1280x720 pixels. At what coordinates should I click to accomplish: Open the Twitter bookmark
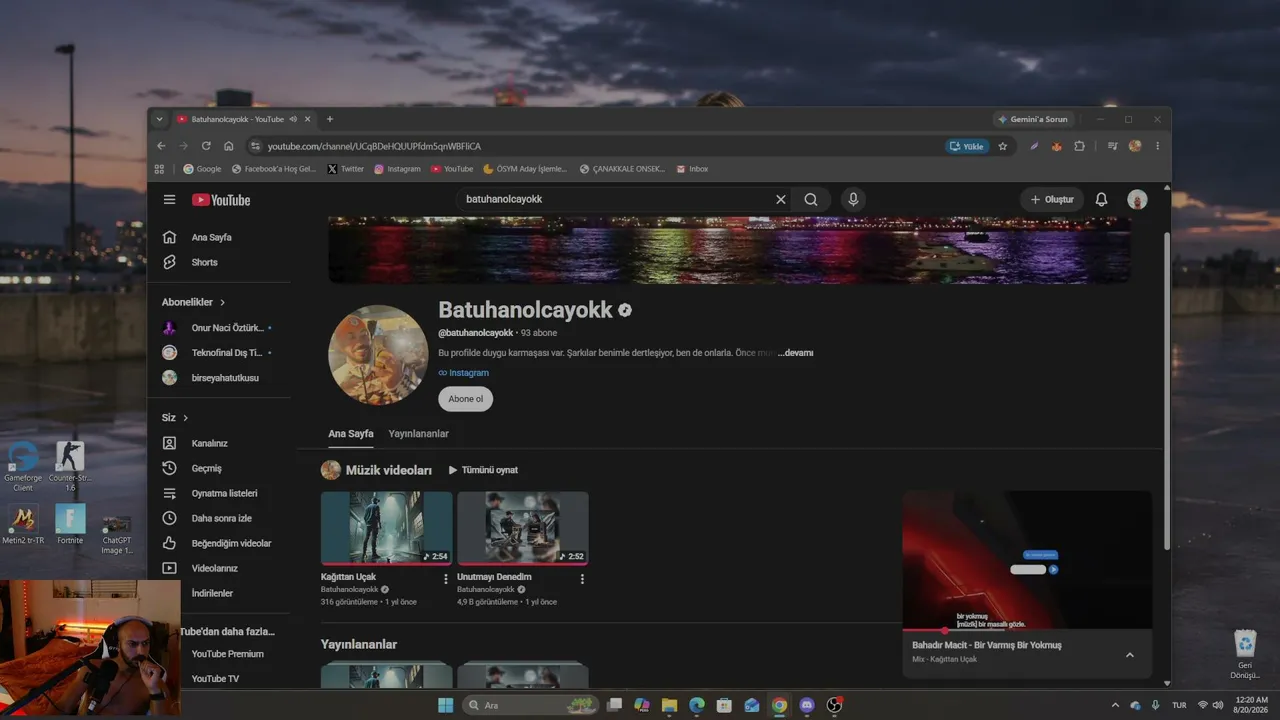tap(346, 169)
